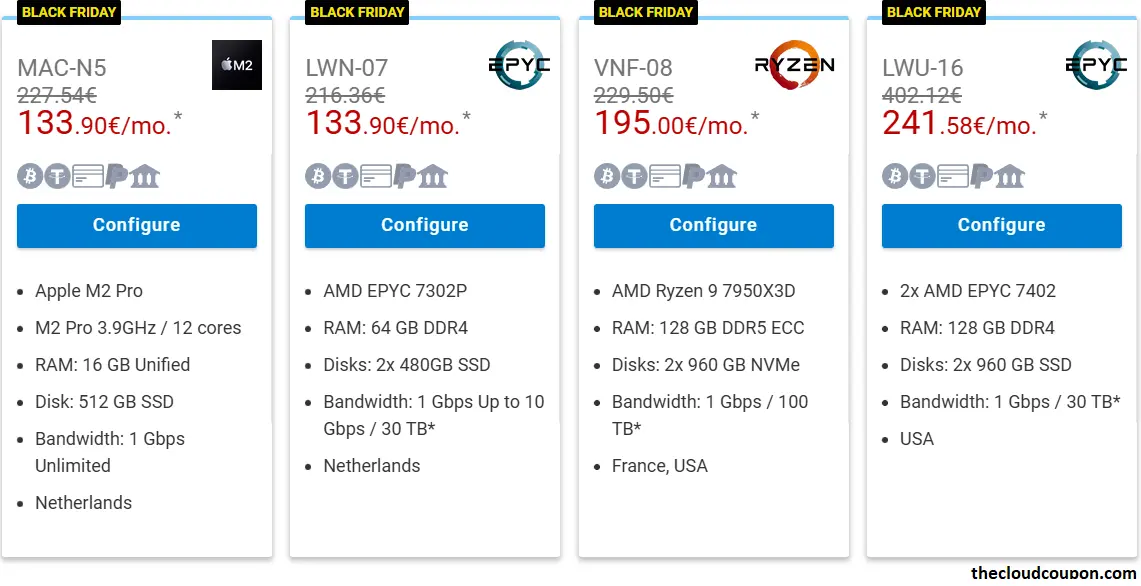Open the Configure page for LWN-07
1141x586 pixels.
pos(424,226)
